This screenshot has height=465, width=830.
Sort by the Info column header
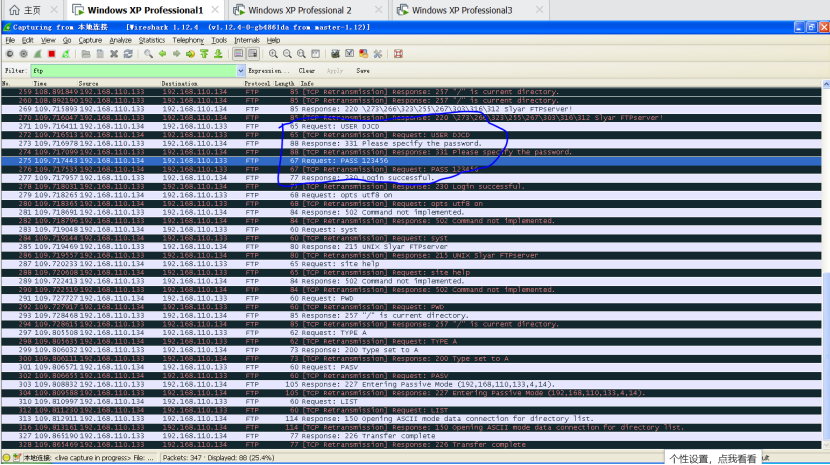point(307,84)
